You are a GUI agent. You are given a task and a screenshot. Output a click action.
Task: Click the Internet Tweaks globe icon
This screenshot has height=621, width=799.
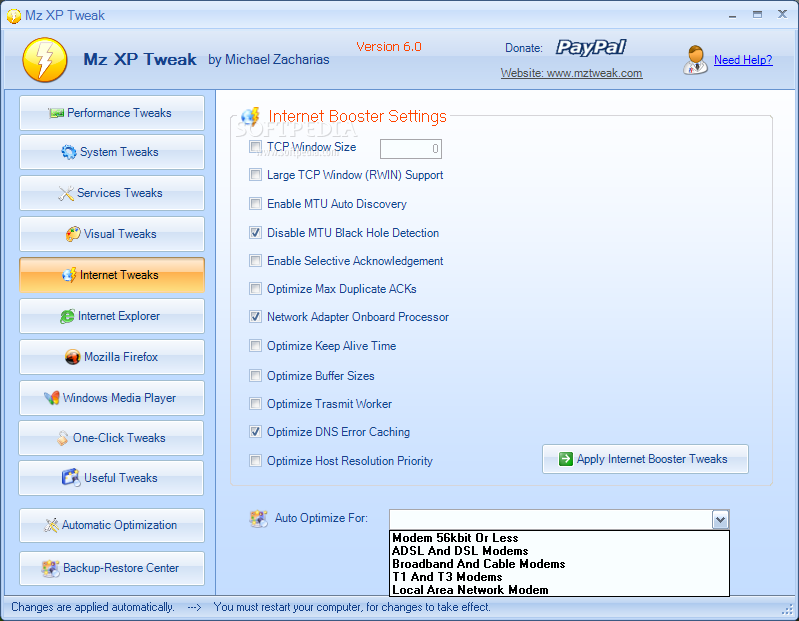[x=69, y=275]
